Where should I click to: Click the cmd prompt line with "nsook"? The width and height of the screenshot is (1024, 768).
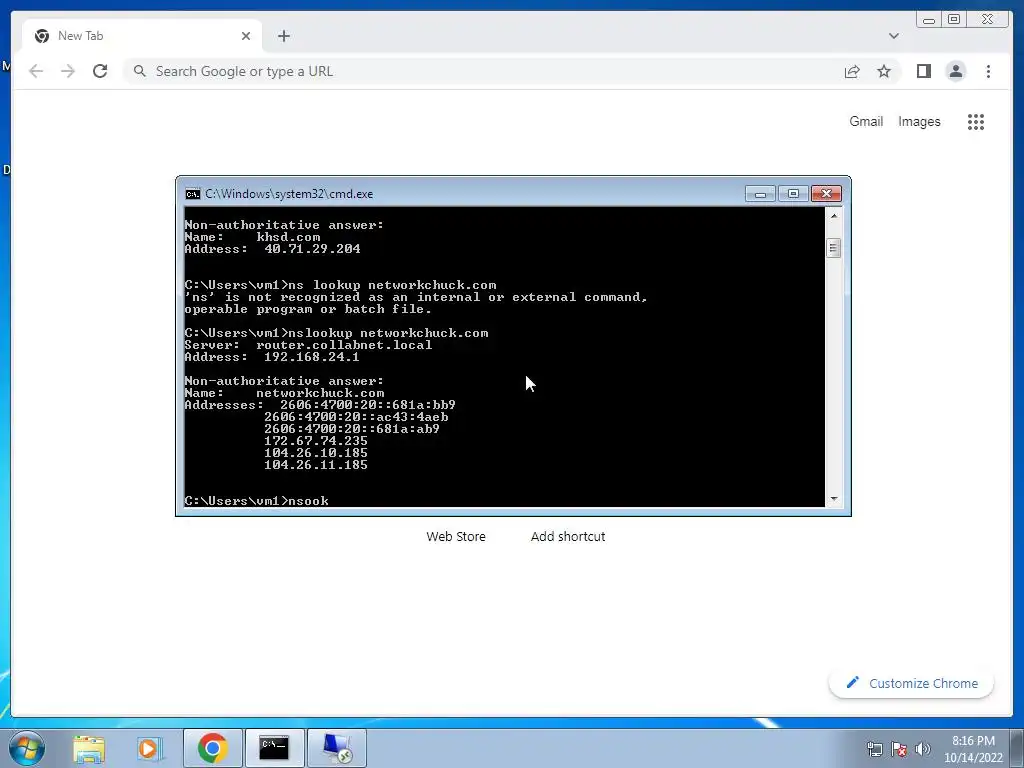(257, 501)
